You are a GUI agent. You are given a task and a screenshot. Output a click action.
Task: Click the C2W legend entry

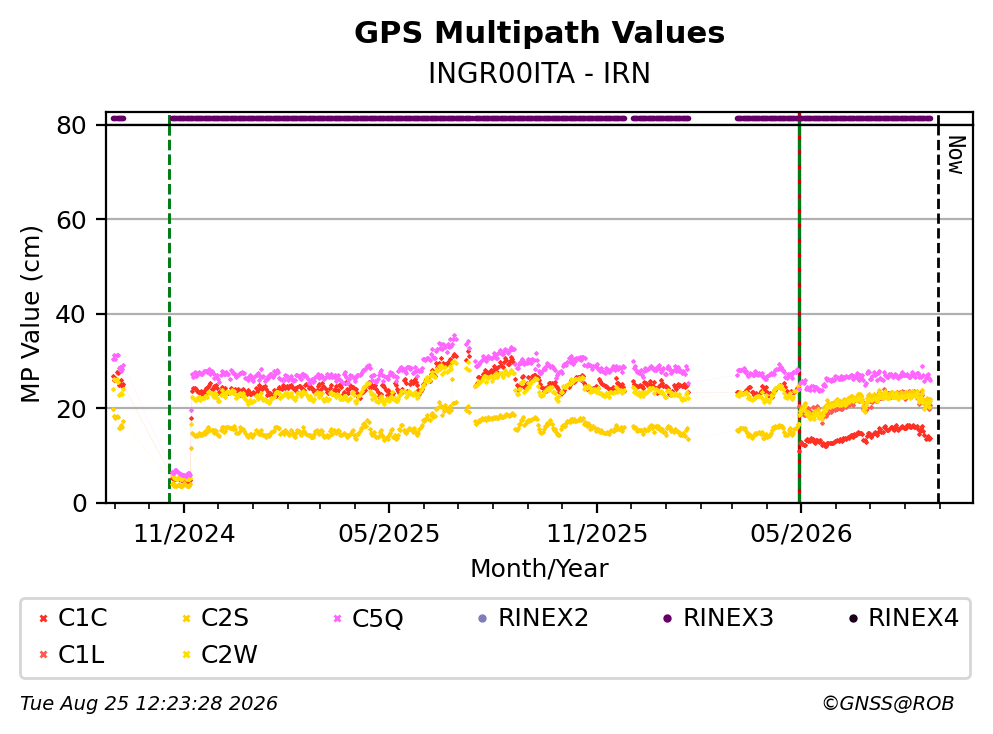[x=219, y=655]
